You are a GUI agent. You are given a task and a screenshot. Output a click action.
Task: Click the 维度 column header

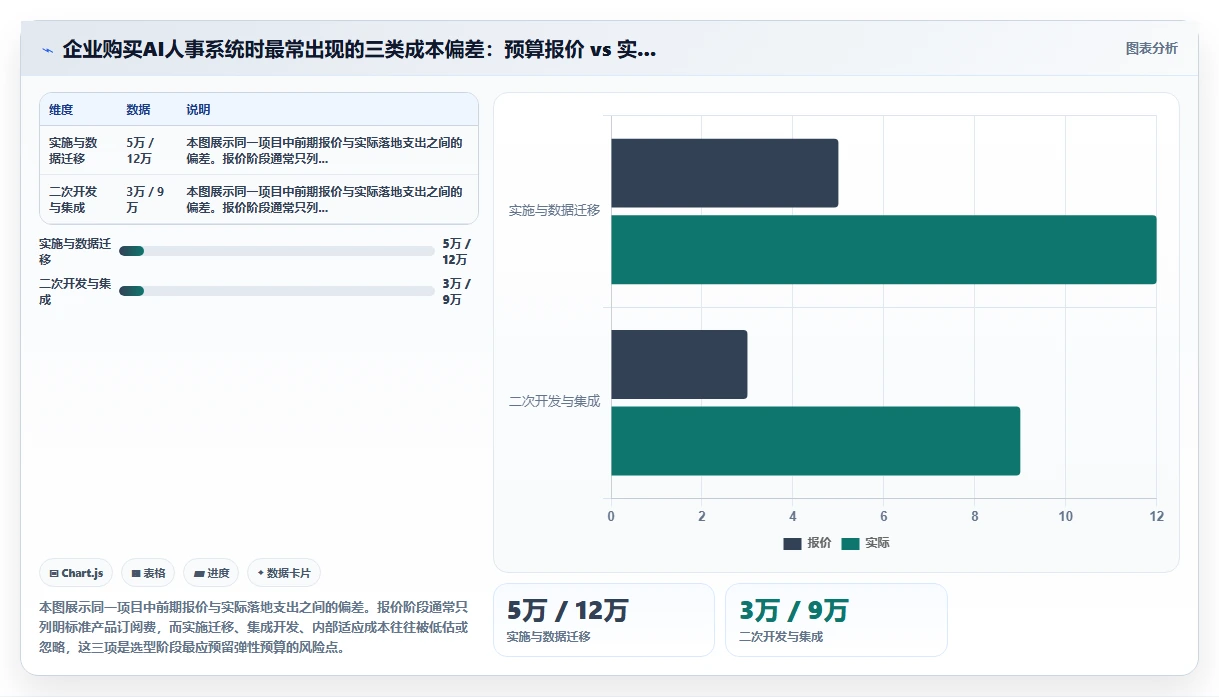coord(61,110)
